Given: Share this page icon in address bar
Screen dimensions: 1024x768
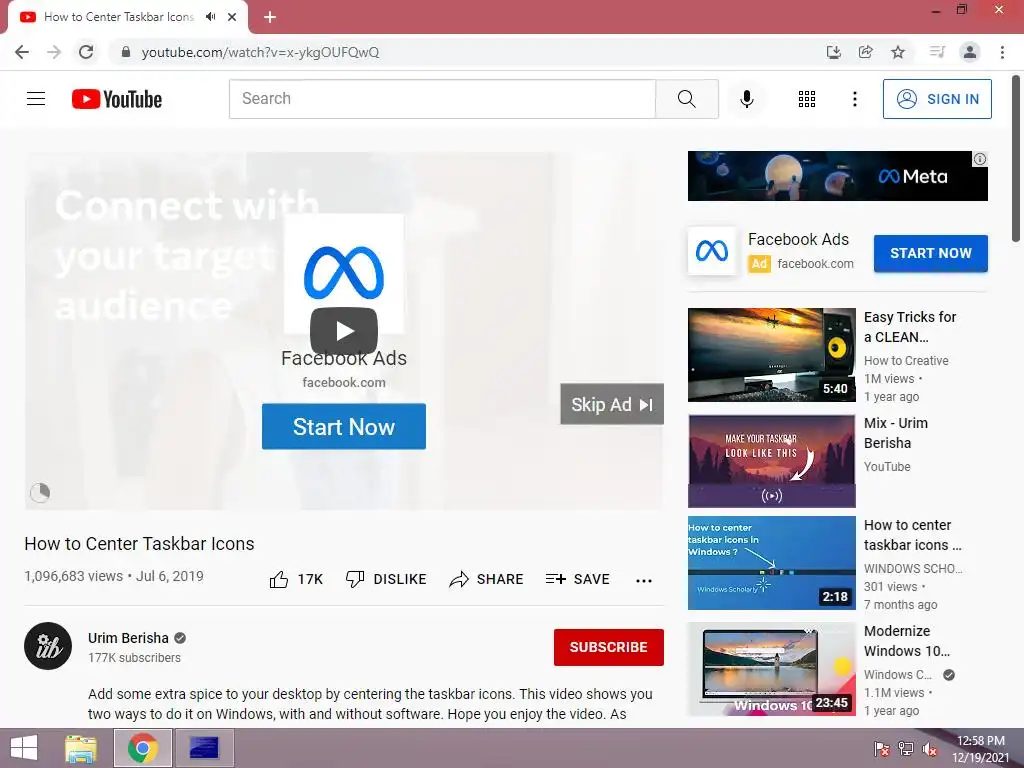Looking at the screenshot, I should [x=866, y=52].
